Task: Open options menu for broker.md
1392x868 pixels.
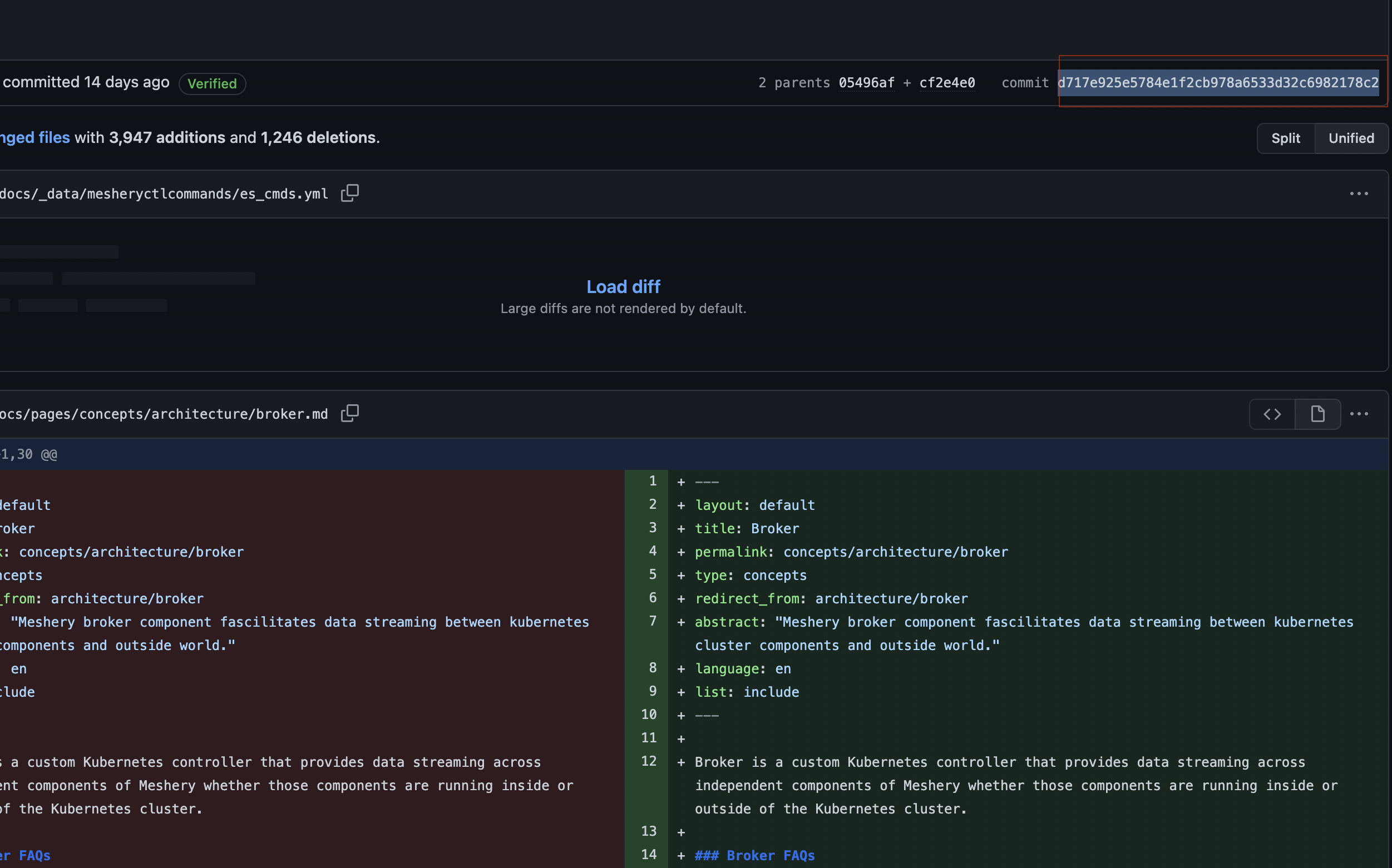Action: 1359,414
